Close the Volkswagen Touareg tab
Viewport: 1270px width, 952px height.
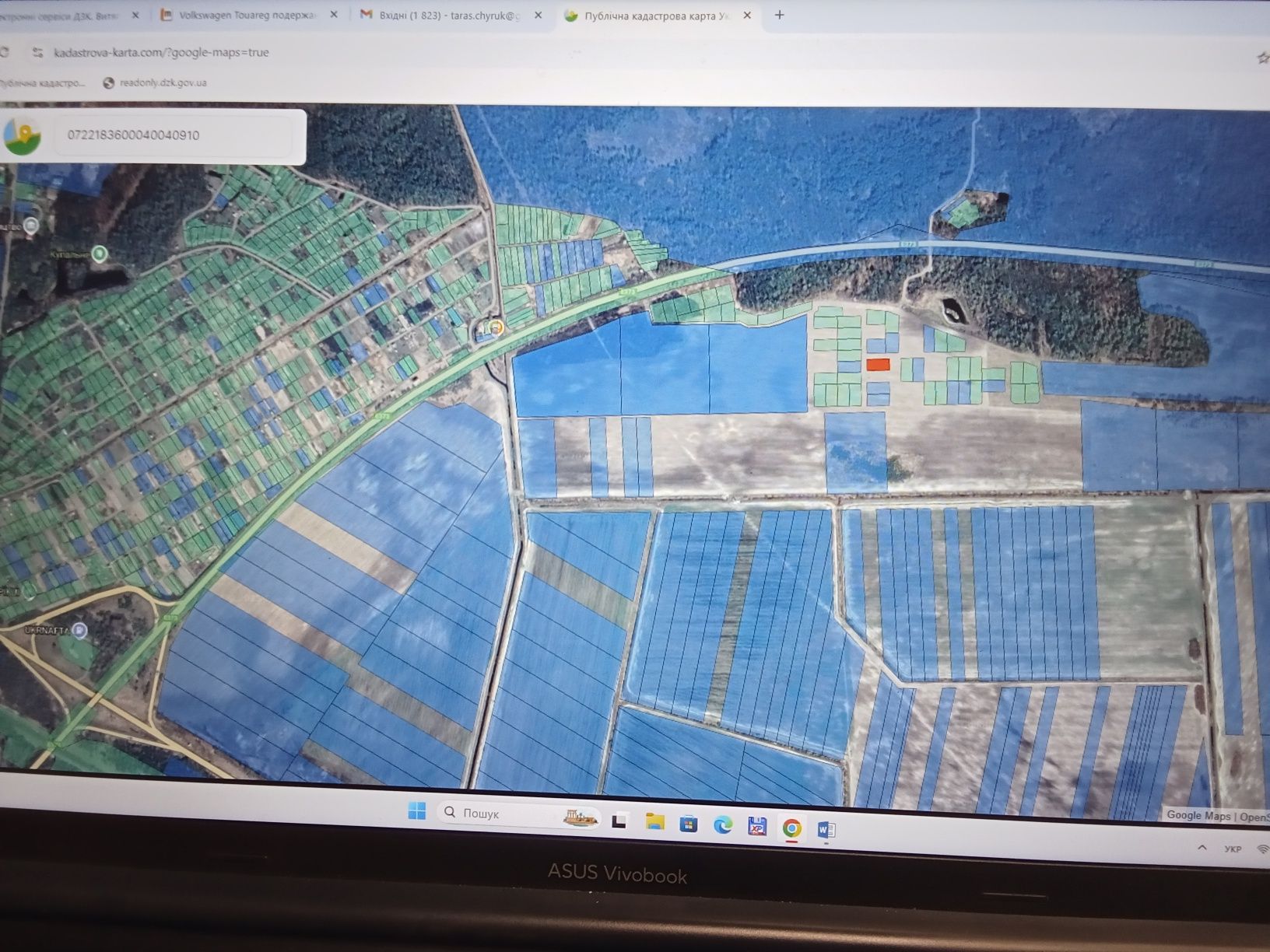pyautogui.click(x=334, y=15)
